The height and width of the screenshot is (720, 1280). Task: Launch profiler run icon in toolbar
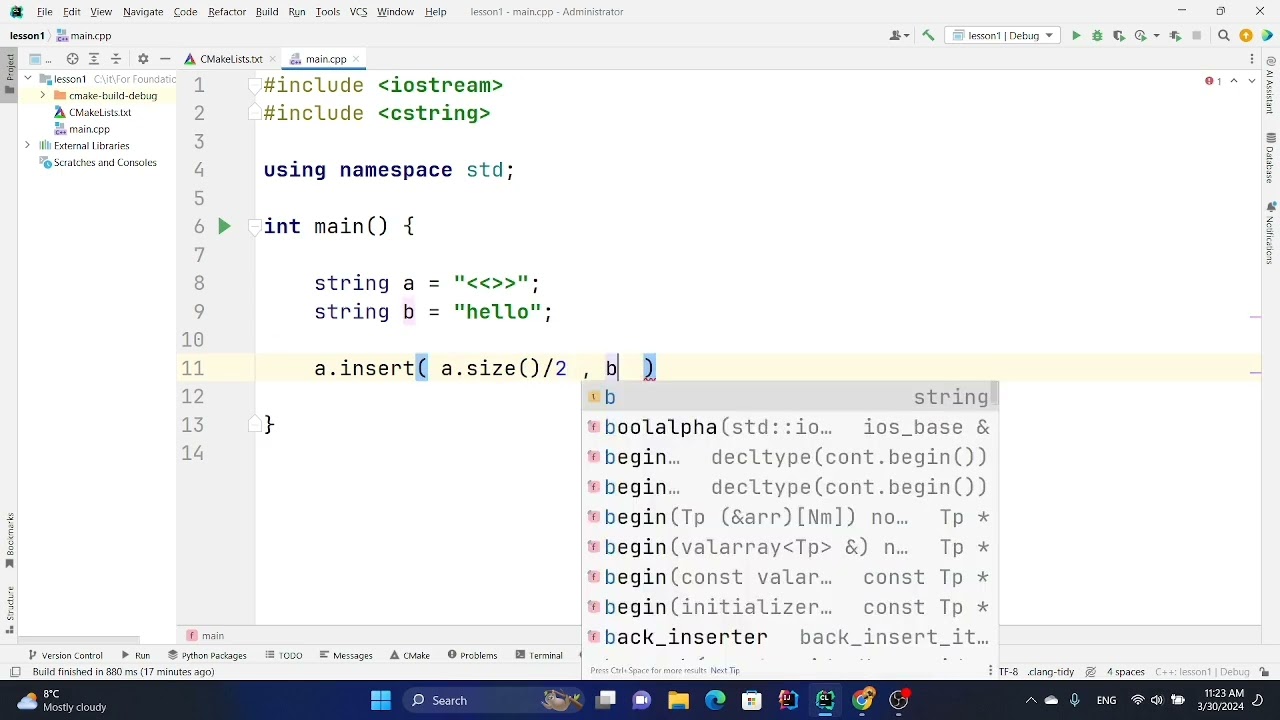[1139, 36]
